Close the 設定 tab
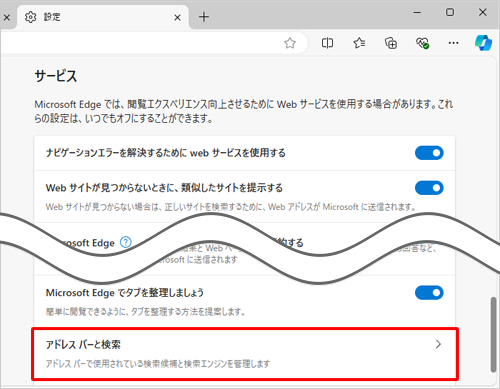This screenshot has width=500, height=389. click(x=177, y=17)
